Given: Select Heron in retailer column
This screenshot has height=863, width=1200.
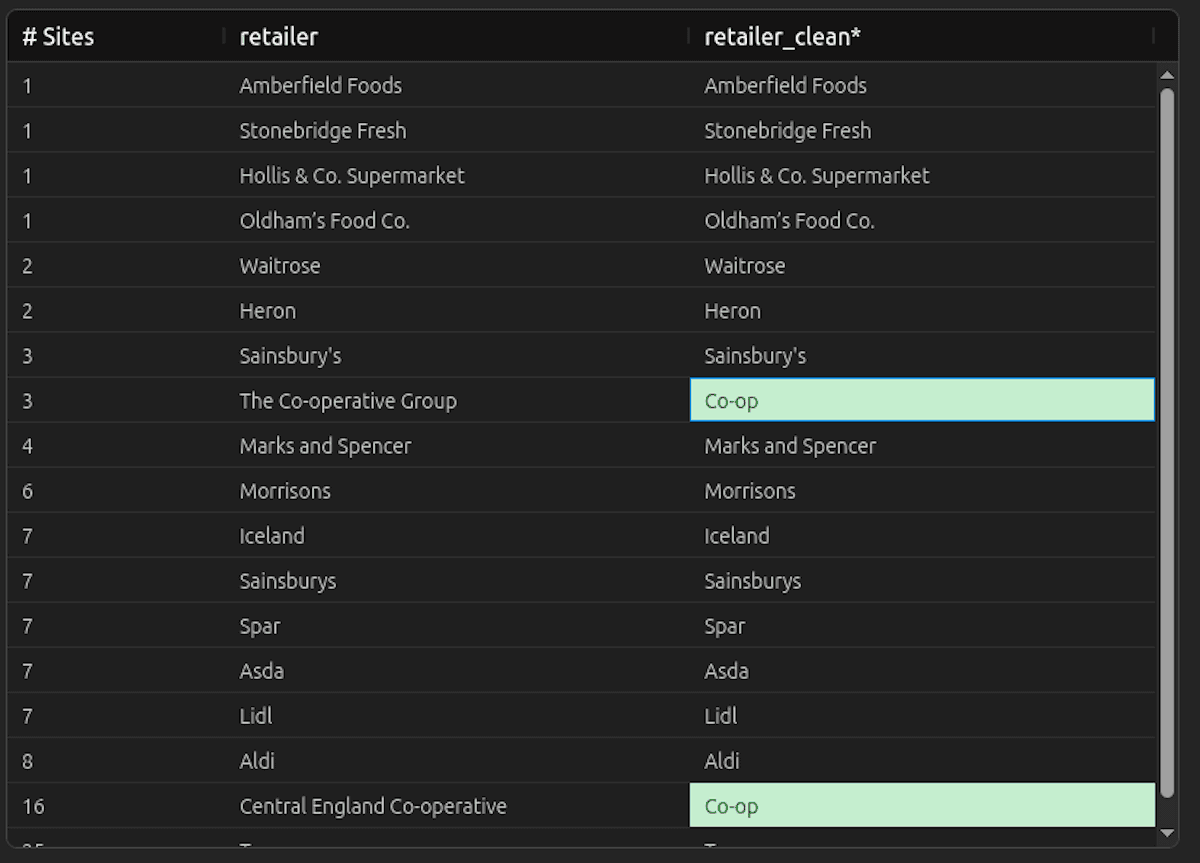Looking at the screenshot, I should [268, 310].
